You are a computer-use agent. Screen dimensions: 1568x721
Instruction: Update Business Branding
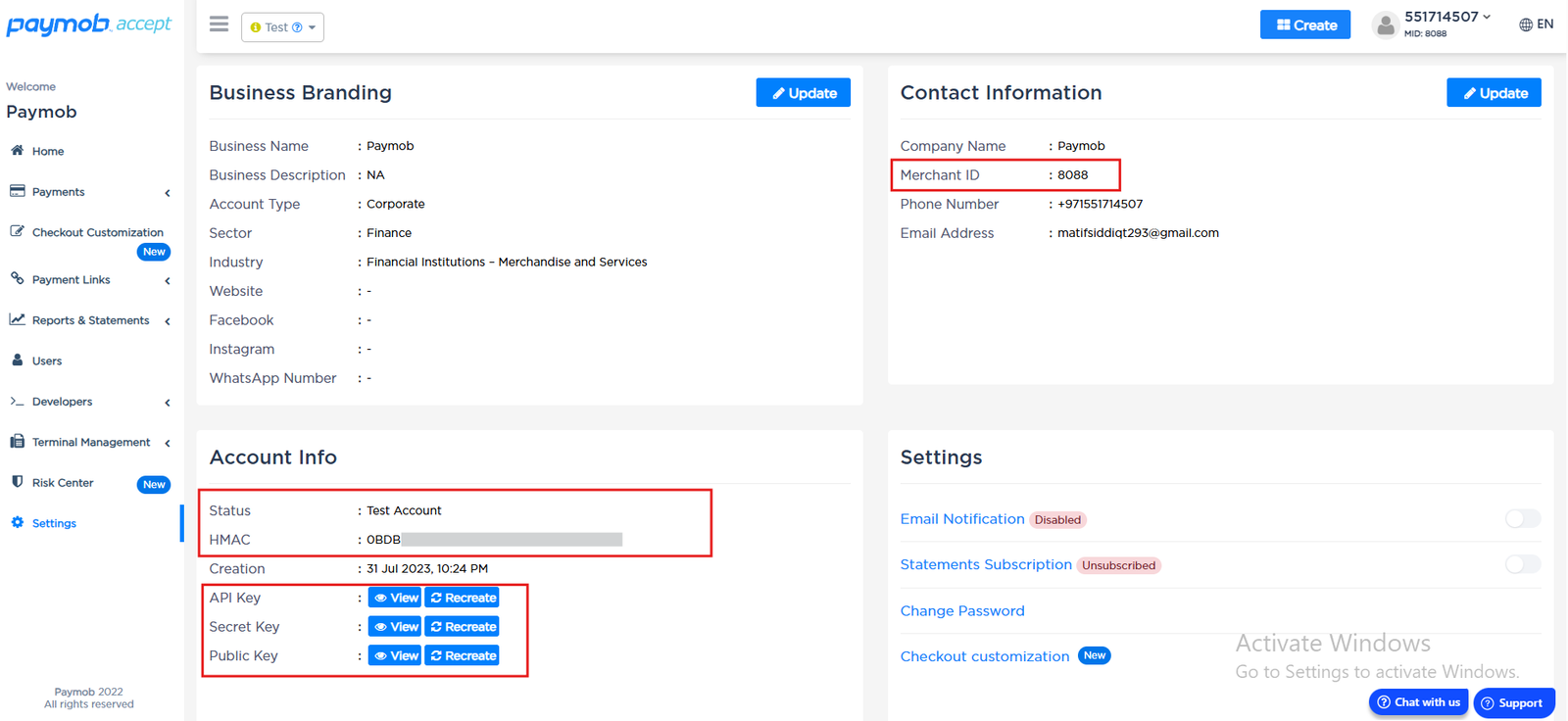point(804,92)
